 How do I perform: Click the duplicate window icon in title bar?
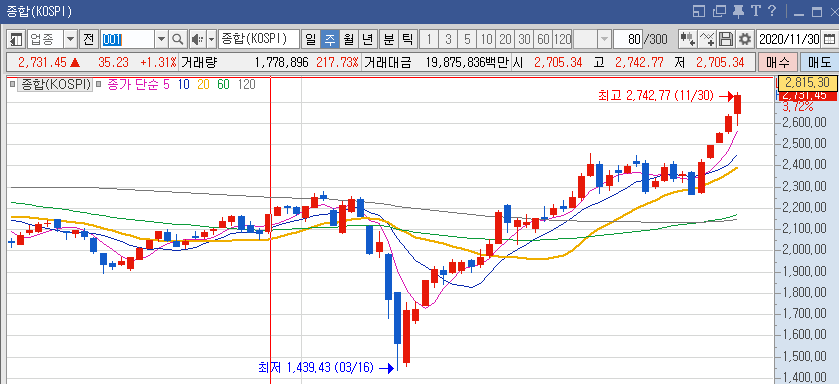[720, 11]
